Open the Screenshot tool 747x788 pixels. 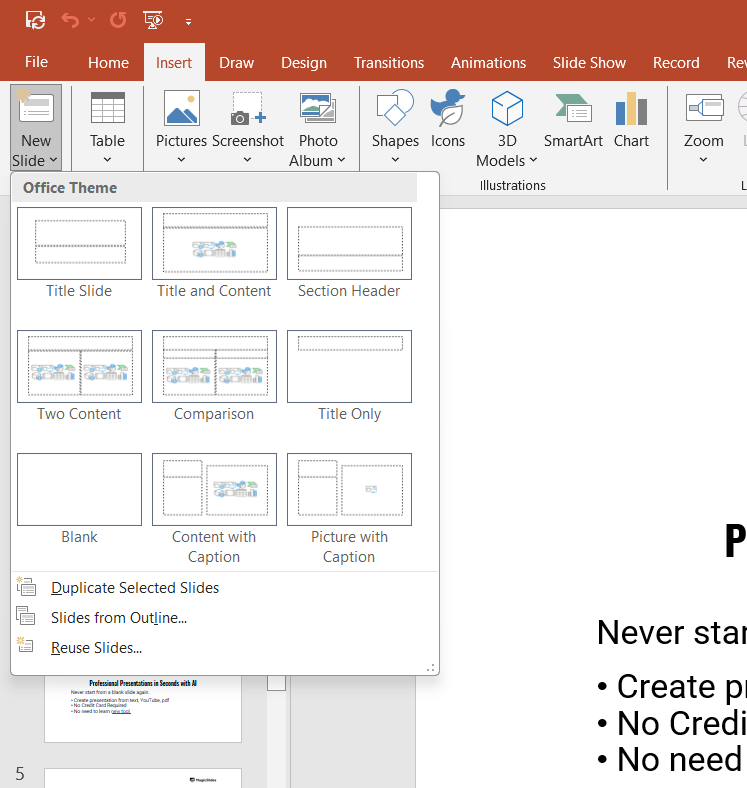[247, 110]
